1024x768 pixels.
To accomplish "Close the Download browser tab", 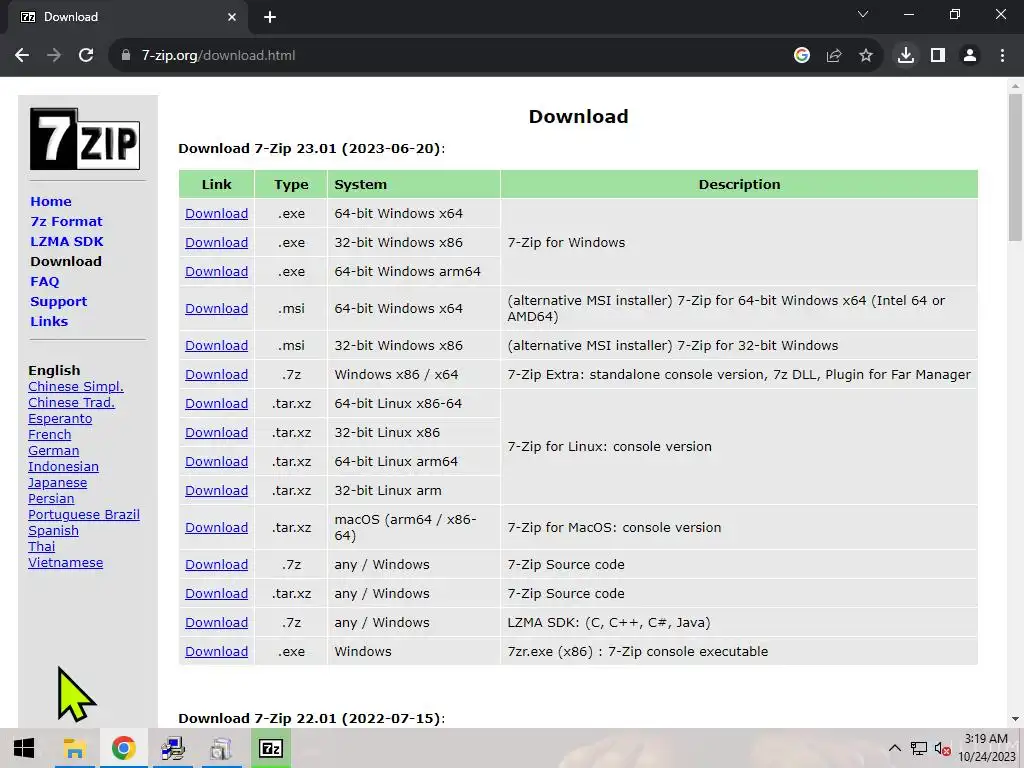I will 232,17.
